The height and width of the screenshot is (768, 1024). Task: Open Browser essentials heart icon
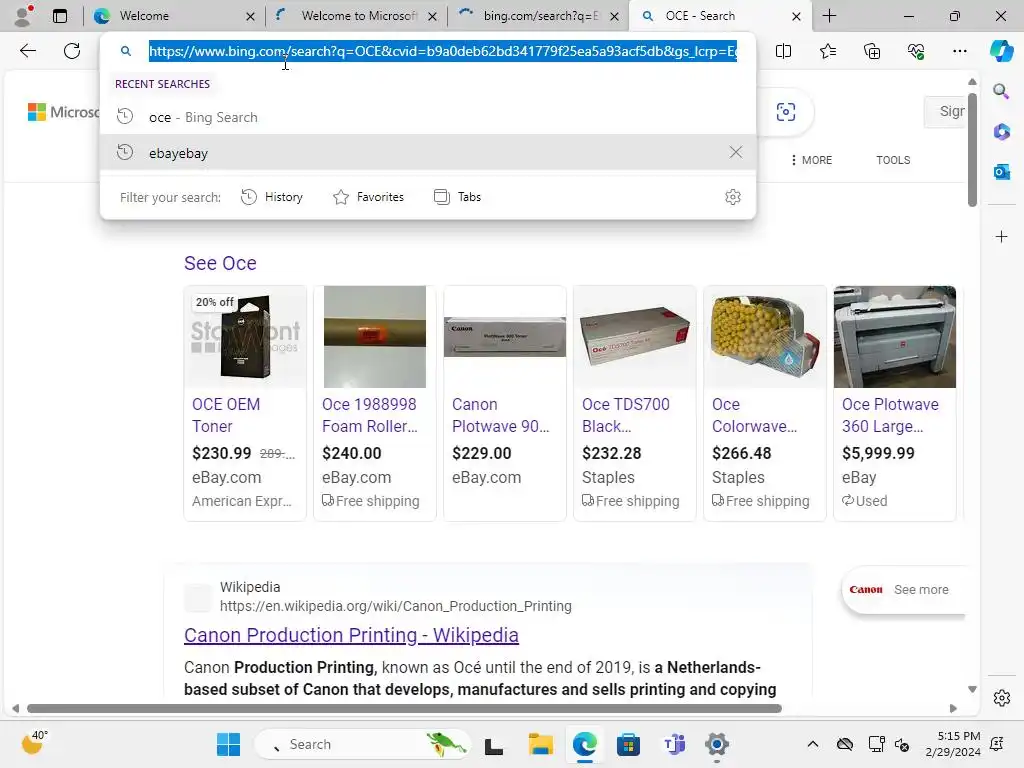click(x=916, y=51)
